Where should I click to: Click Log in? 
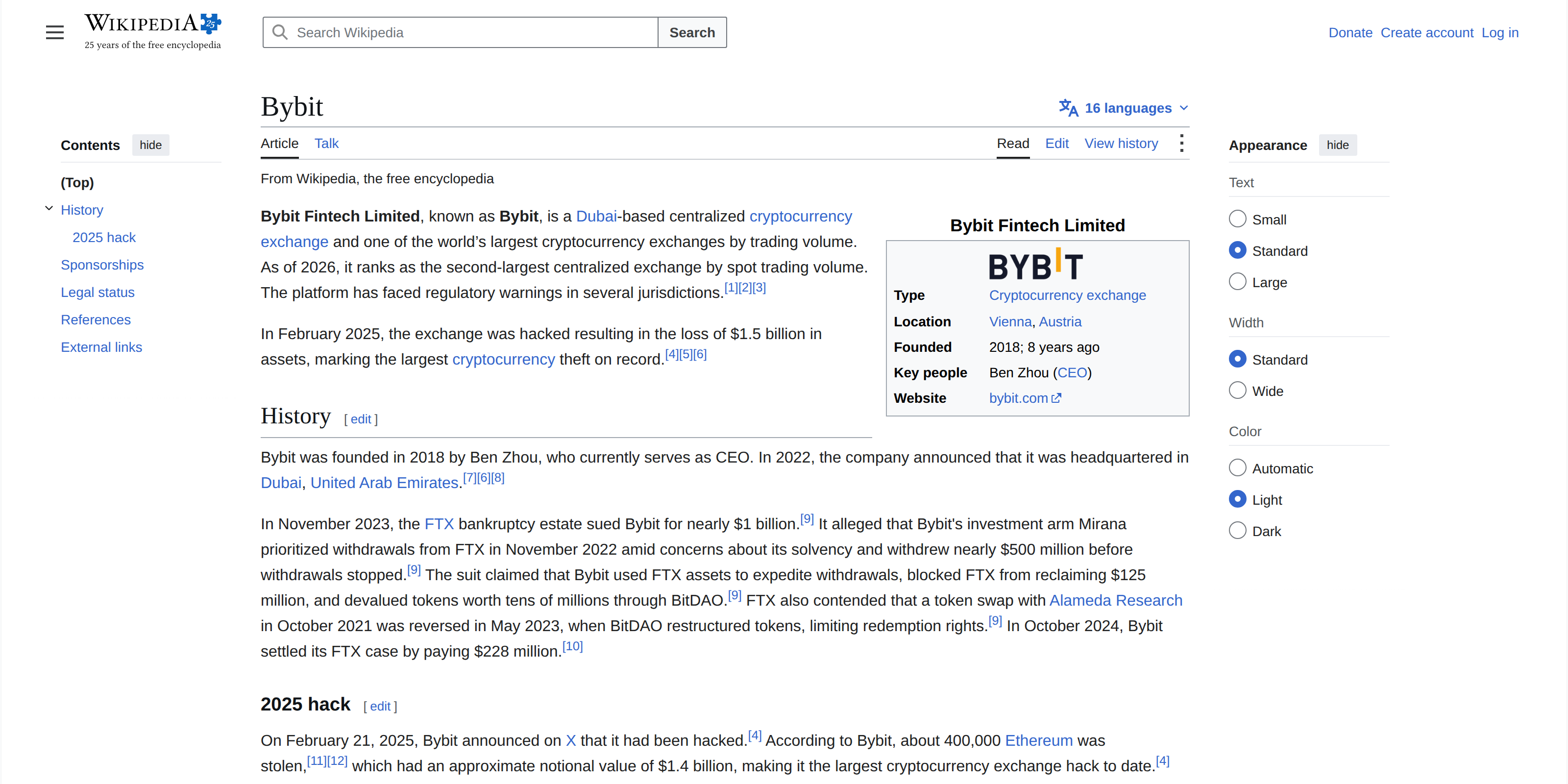coord(1500,33)
